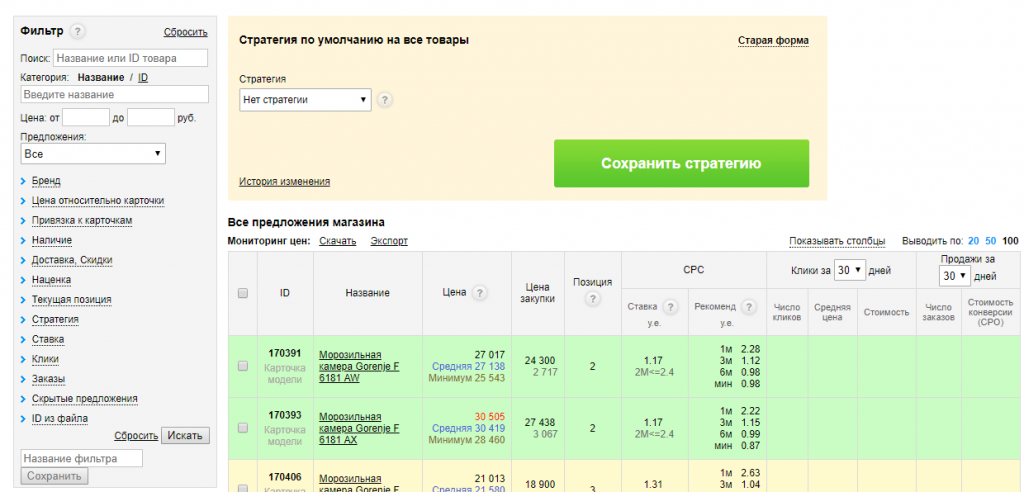Screen dimensions: 1024x492
Task: Expand the Наличие filter section
Action: tap(52, 240)
